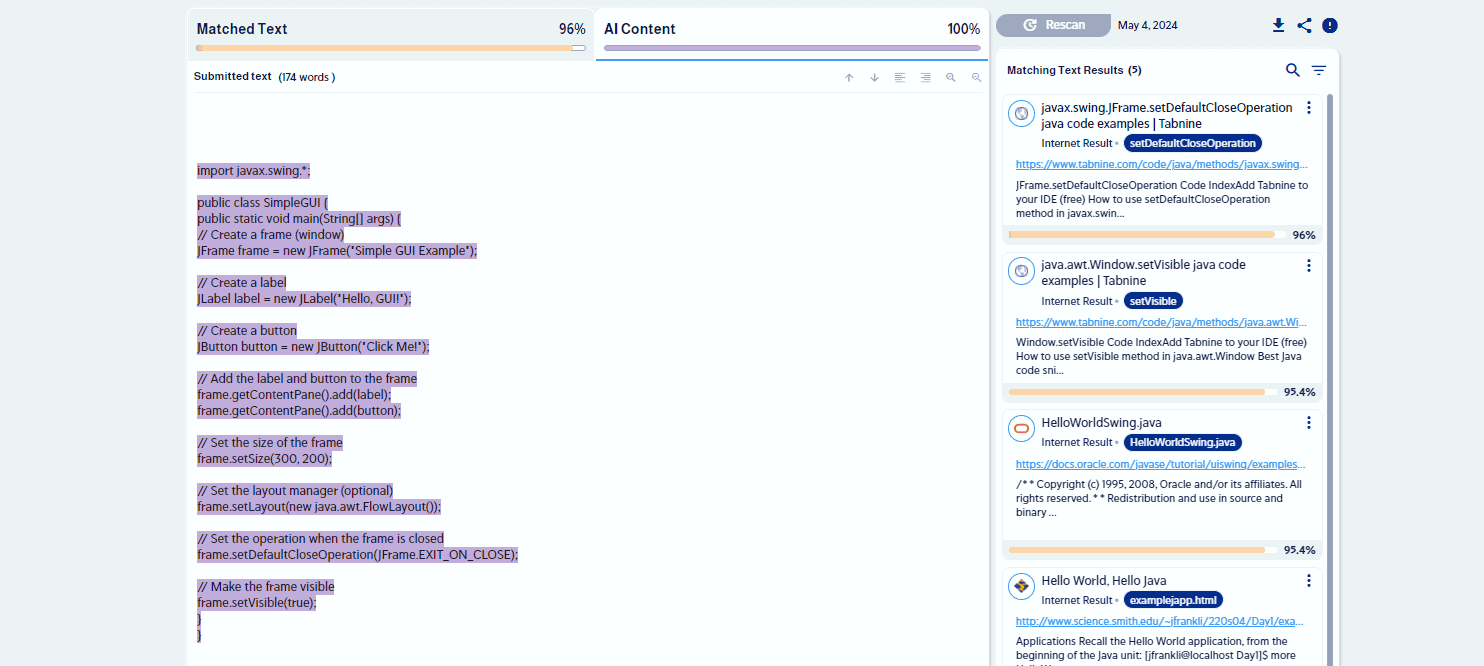Click the share report icon
Screen dimensions: 1484x666
click(x=1304, y=26)
